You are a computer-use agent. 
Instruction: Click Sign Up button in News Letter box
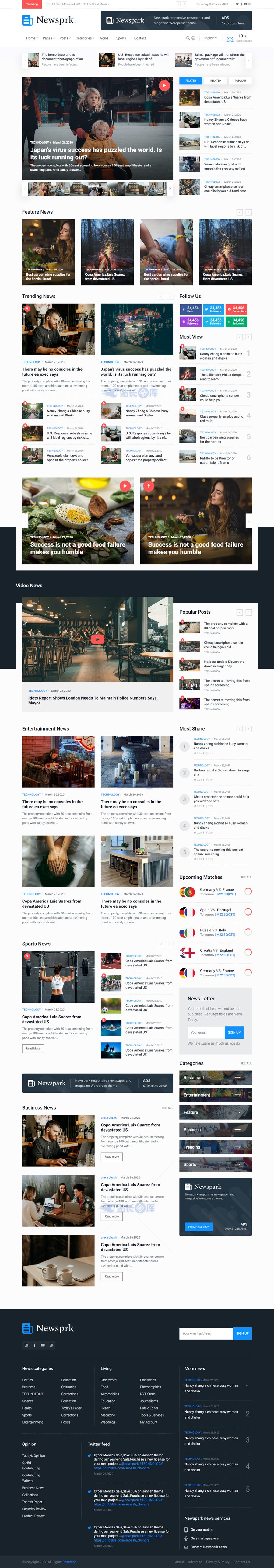coord(234,1032)
